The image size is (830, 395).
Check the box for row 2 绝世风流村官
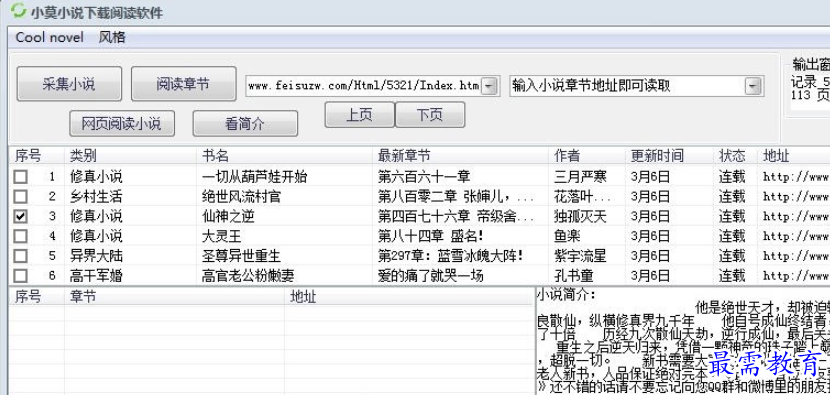21,197
